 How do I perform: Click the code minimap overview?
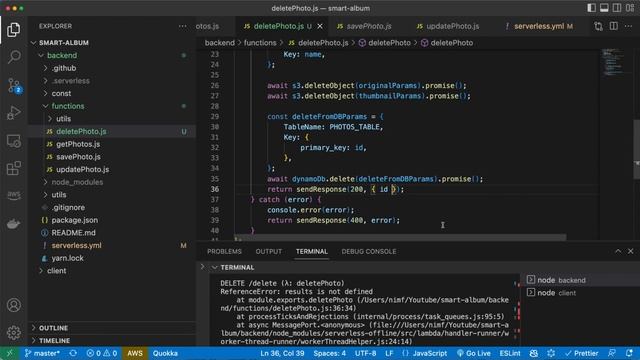615,63
